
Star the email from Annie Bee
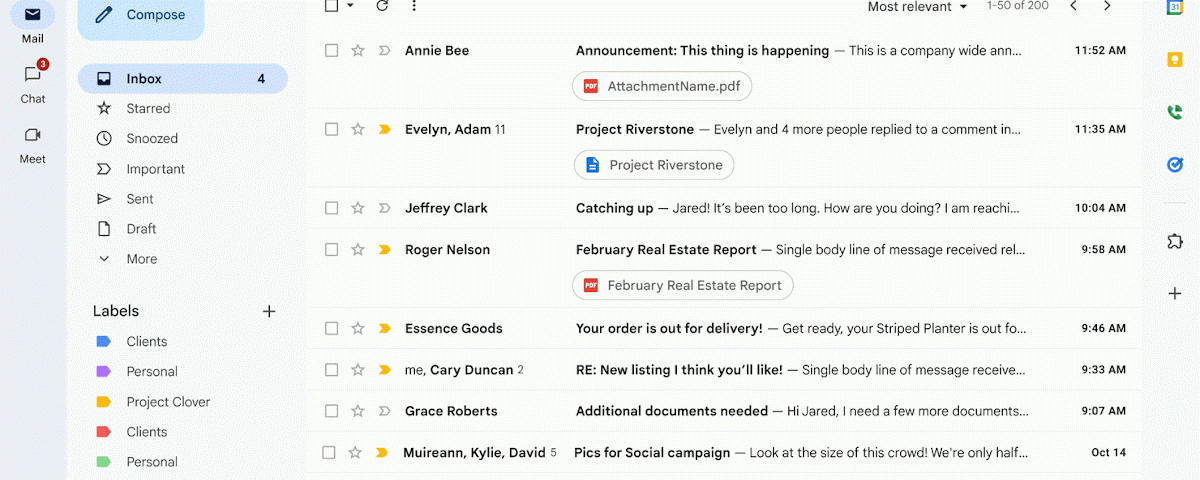(x=358, y=51)
